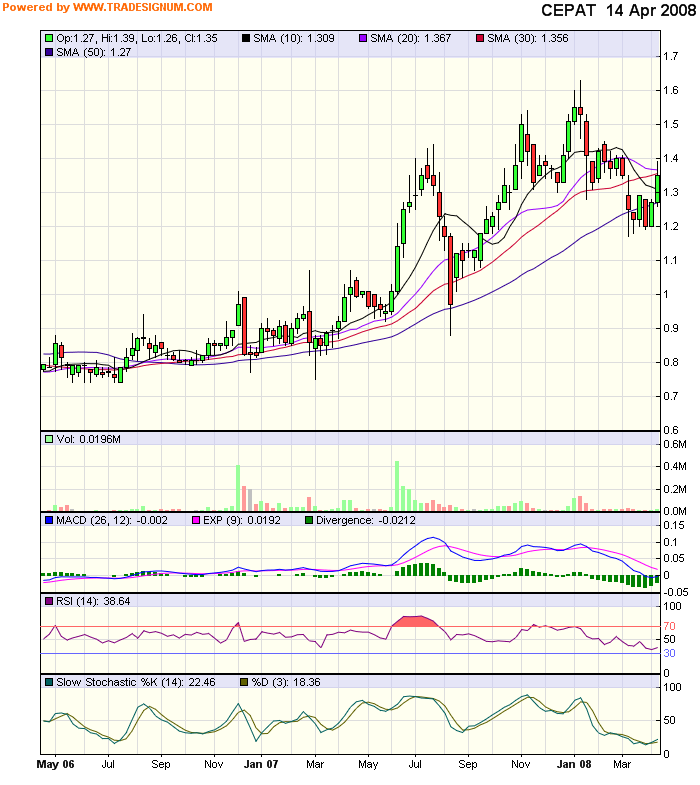Click the SMA (50): 1.27 label
This screenshot has height=785, width=700.
(x=94, y=52)
